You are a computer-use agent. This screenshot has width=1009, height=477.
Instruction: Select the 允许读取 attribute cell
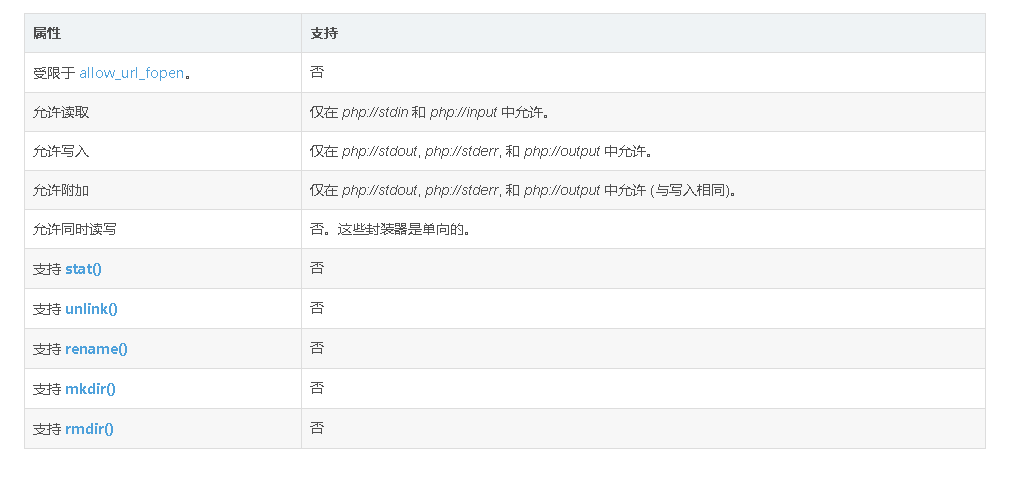(61, 112)
